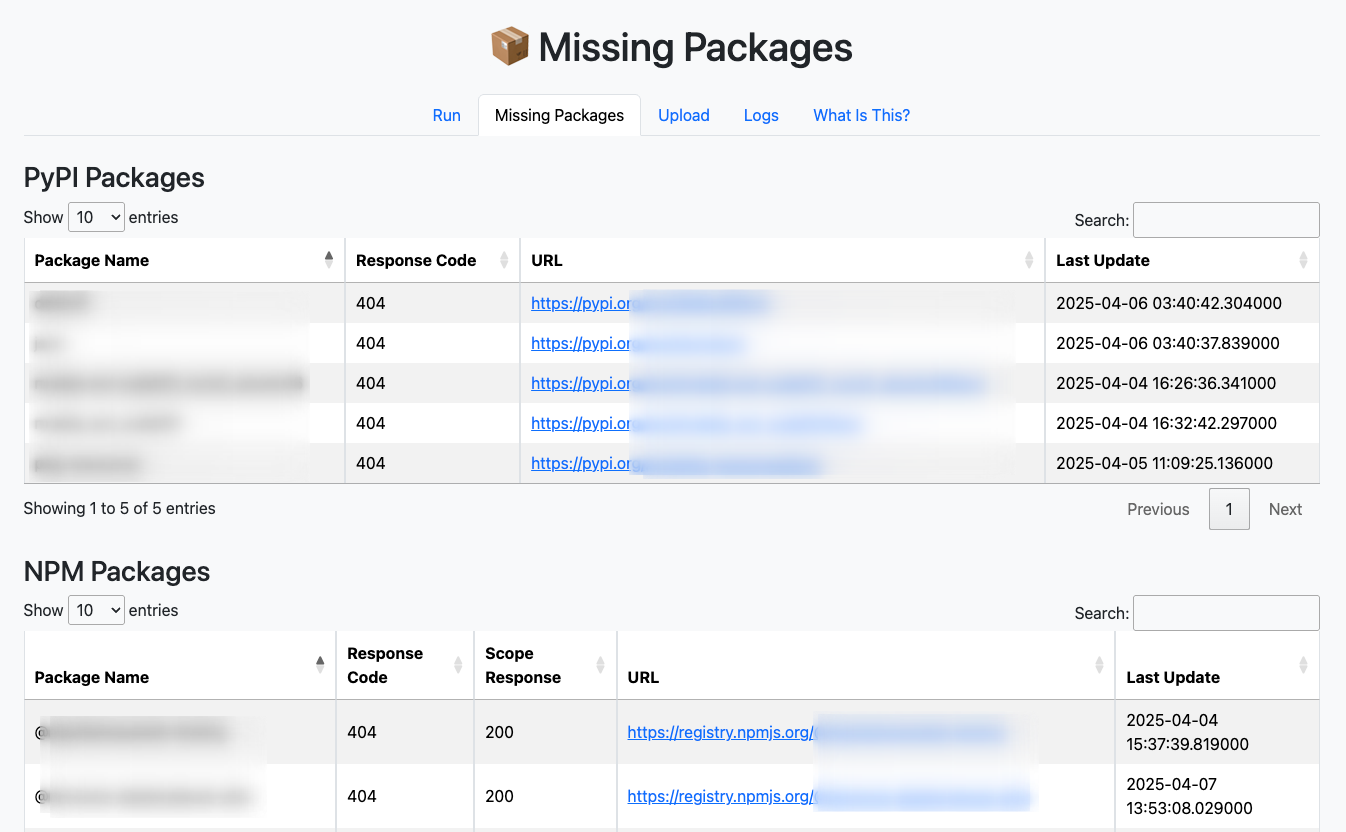Image resolution: width=1346 pixels, height=832 pixels.
Task: Open the Logs tab
Action: coord(761,115)
